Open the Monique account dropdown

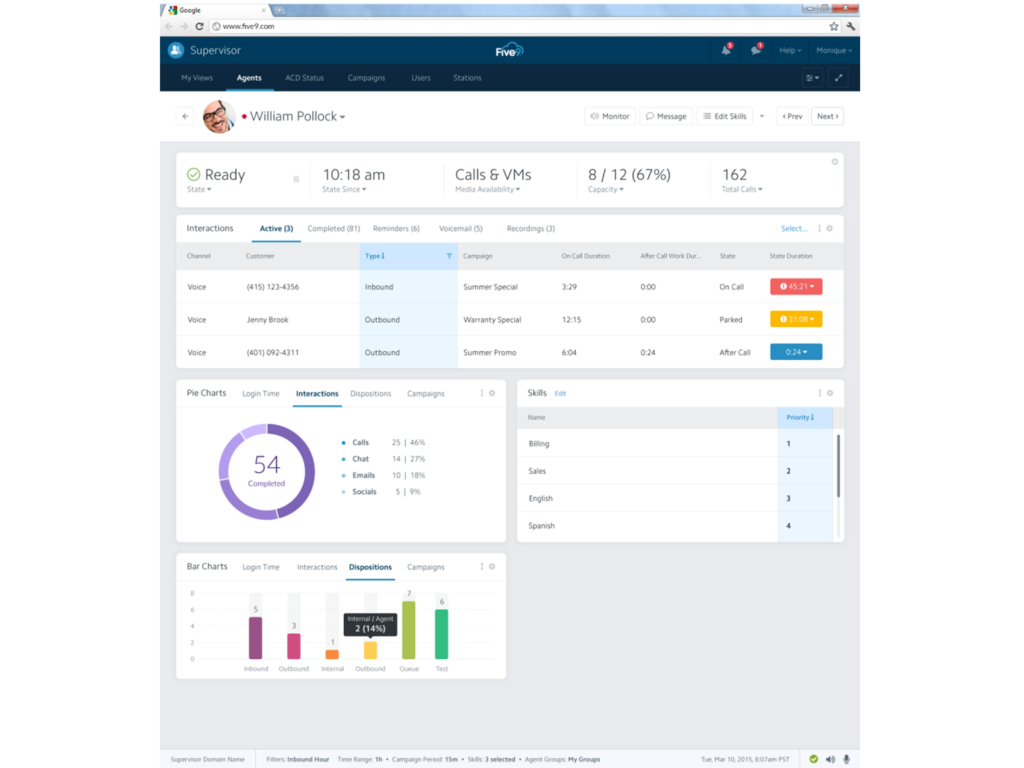coord(835,50)
